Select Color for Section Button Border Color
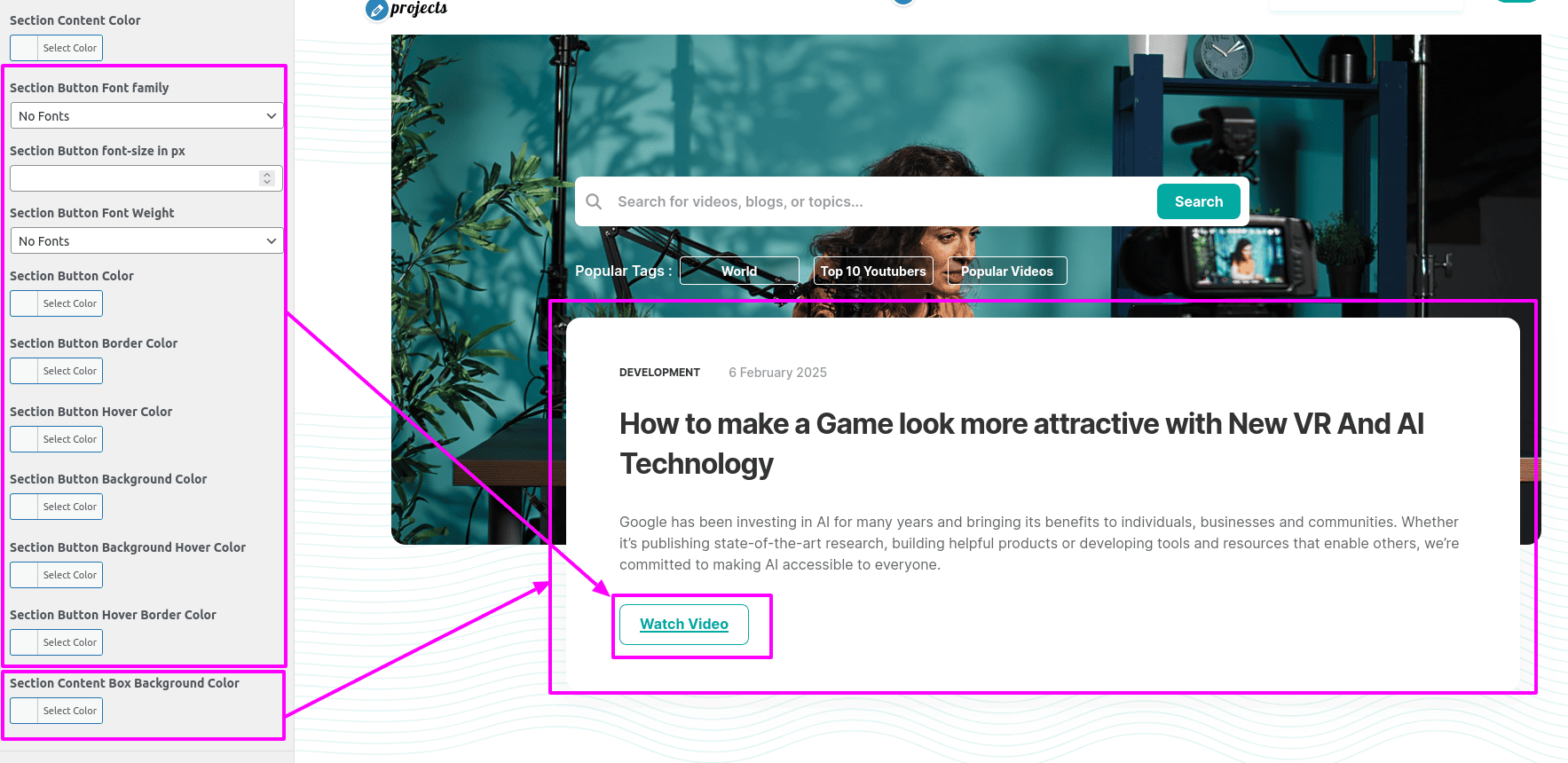This screenshot has height=763, width=1568. point(56,371)
